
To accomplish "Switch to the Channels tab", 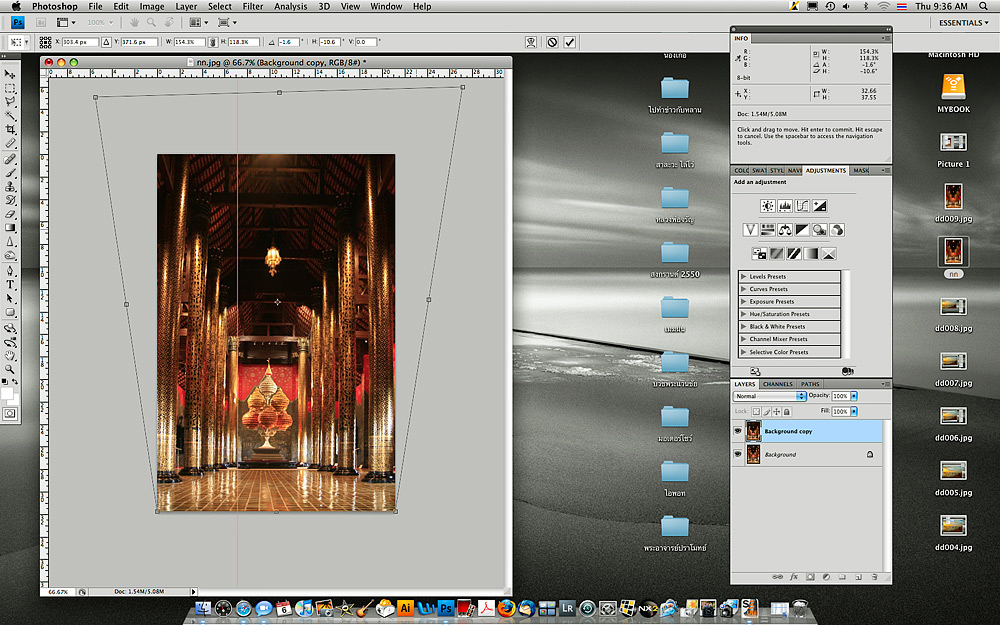I will coord(777,384).
